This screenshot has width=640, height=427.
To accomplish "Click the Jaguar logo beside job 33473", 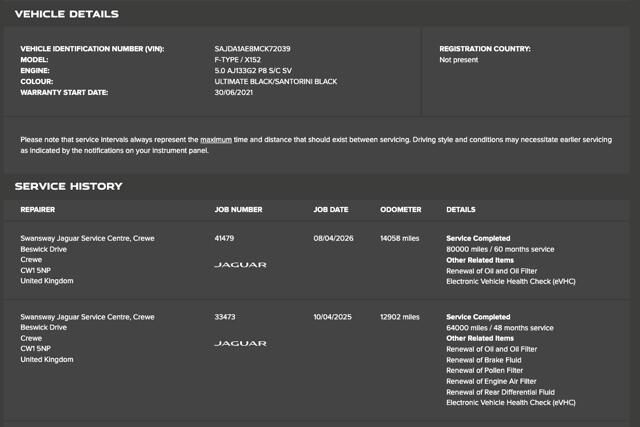I will tap(240, 344).
